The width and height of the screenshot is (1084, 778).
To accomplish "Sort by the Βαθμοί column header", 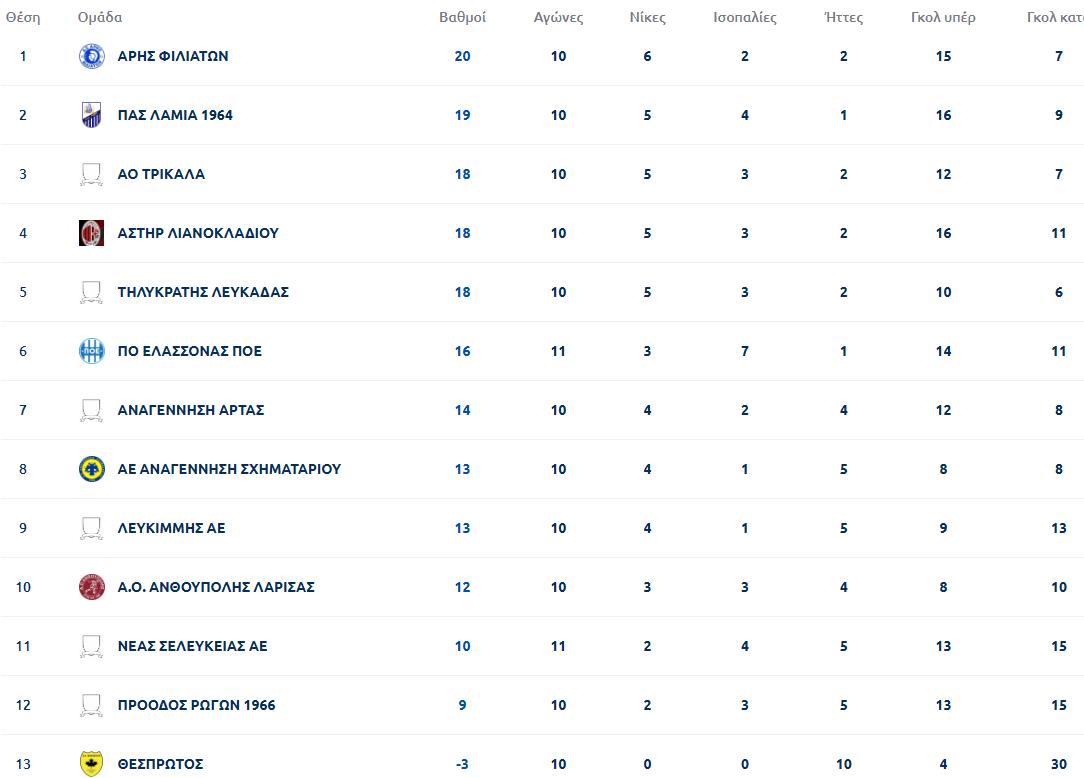I will click(462, 18).
